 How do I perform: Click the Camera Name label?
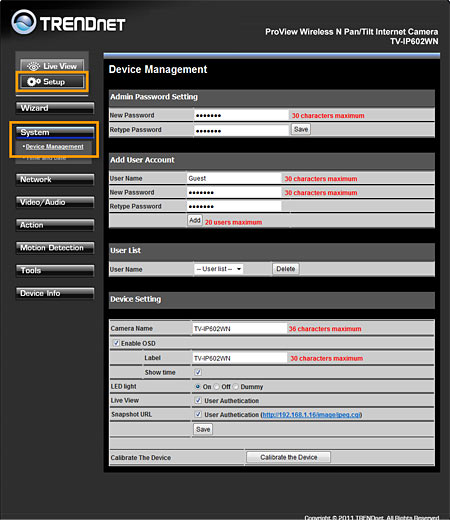click(x=132, y=329)
